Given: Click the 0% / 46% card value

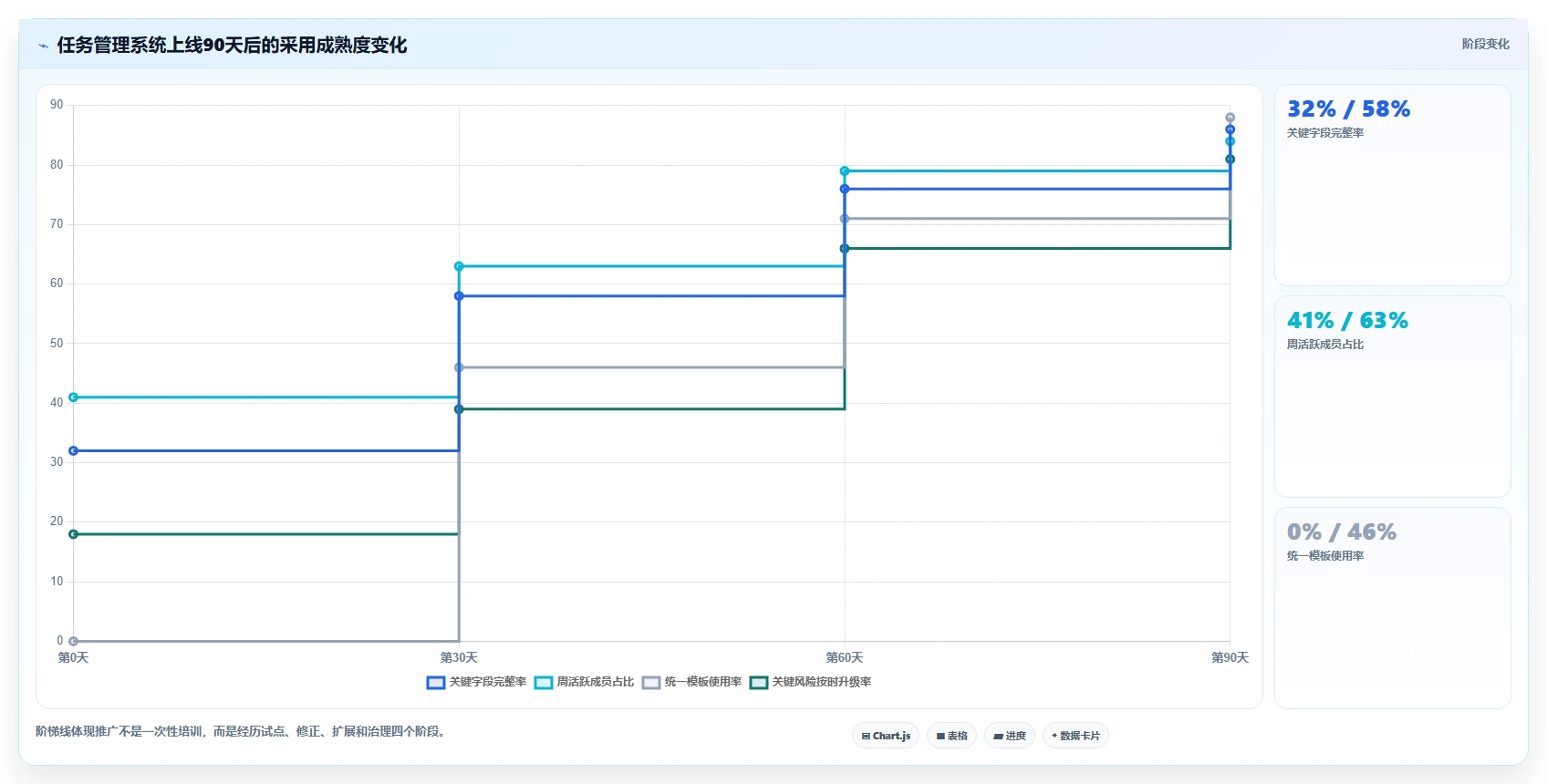Looking at the screenshot, I should [x=1342, y=532].
